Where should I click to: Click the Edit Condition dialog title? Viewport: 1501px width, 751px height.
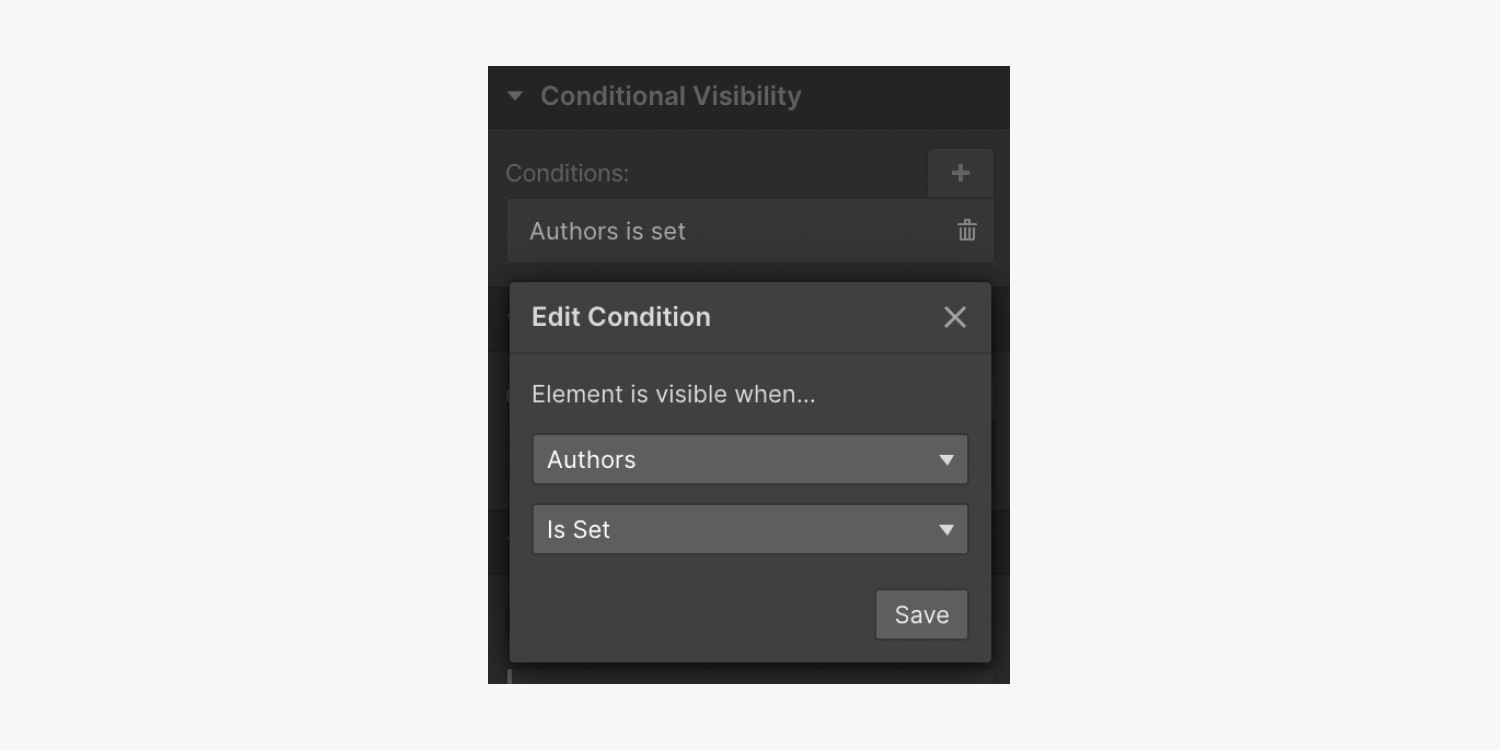(621, 317)
